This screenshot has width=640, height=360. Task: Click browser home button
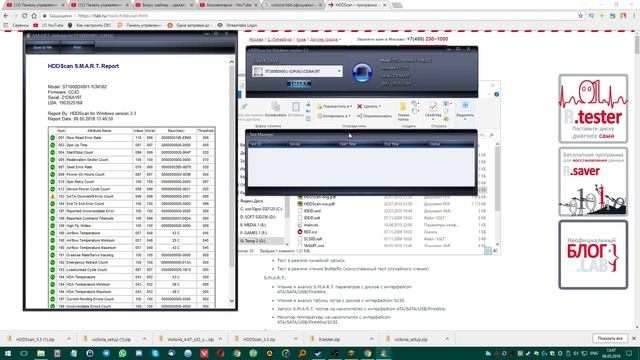click(34, 16)
